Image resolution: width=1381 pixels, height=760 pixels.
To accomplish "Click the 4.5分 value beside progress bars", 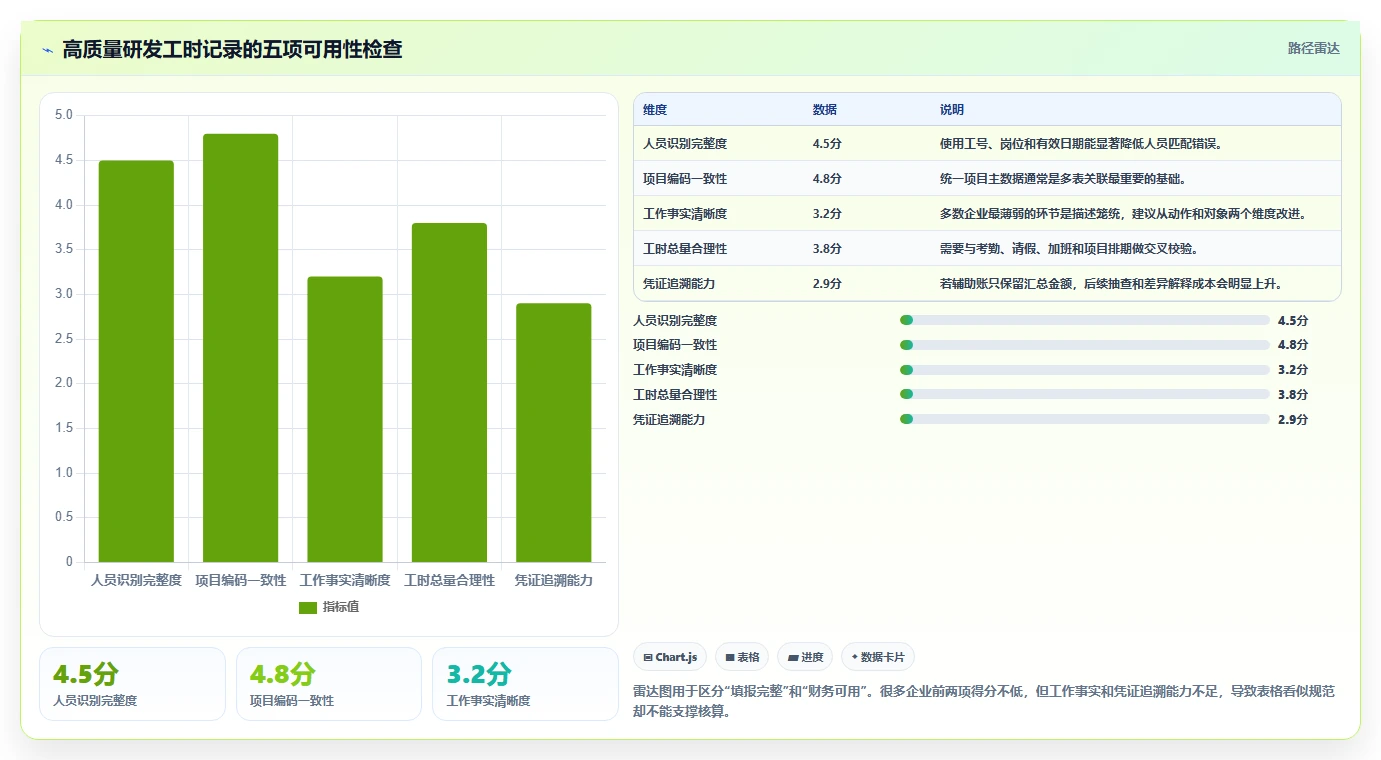I will coord(1293,320).
